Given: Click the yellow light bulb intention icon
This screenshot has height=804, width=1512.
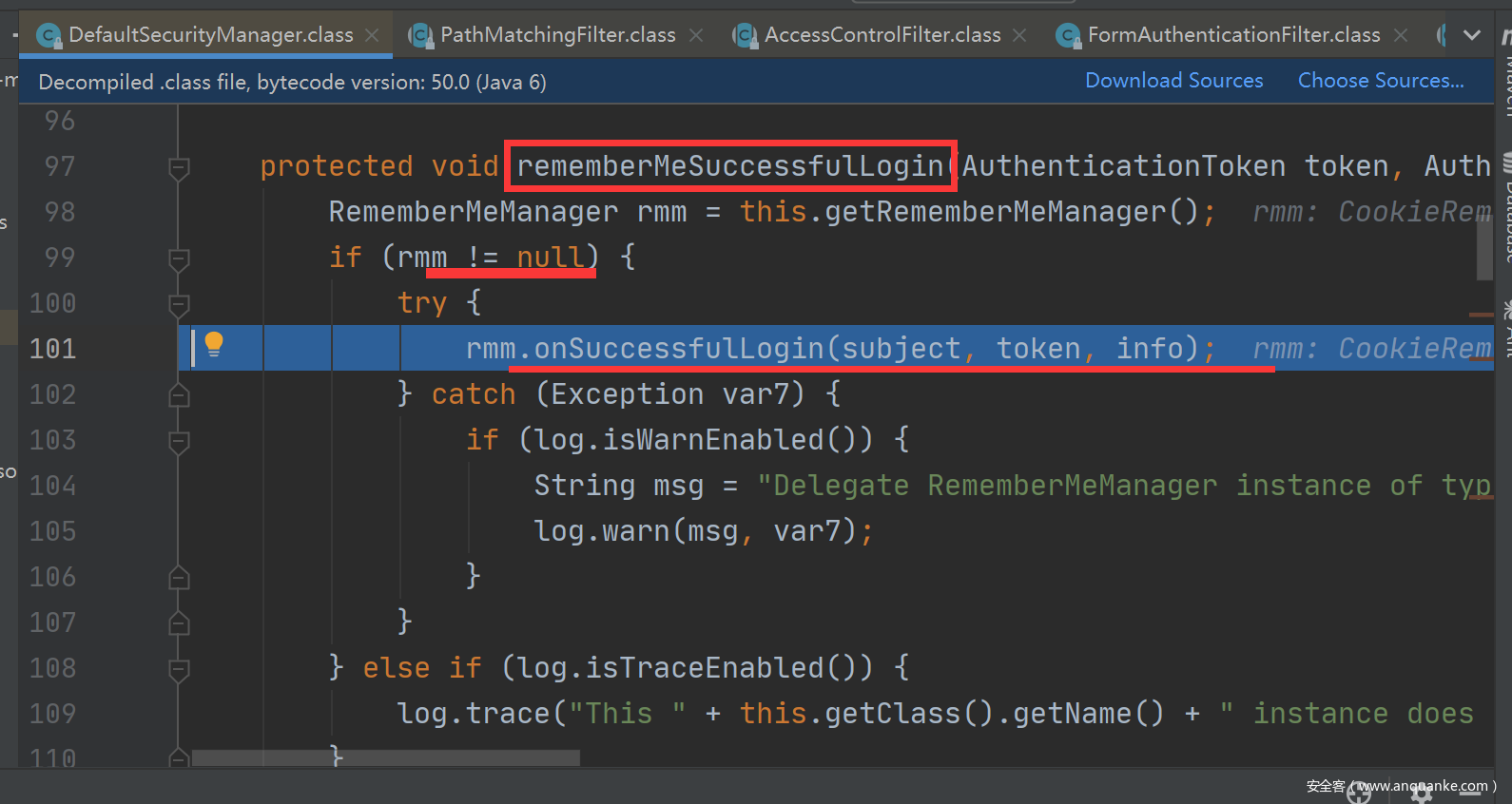Looking at the screenshot, I should (x=214, y=344).
